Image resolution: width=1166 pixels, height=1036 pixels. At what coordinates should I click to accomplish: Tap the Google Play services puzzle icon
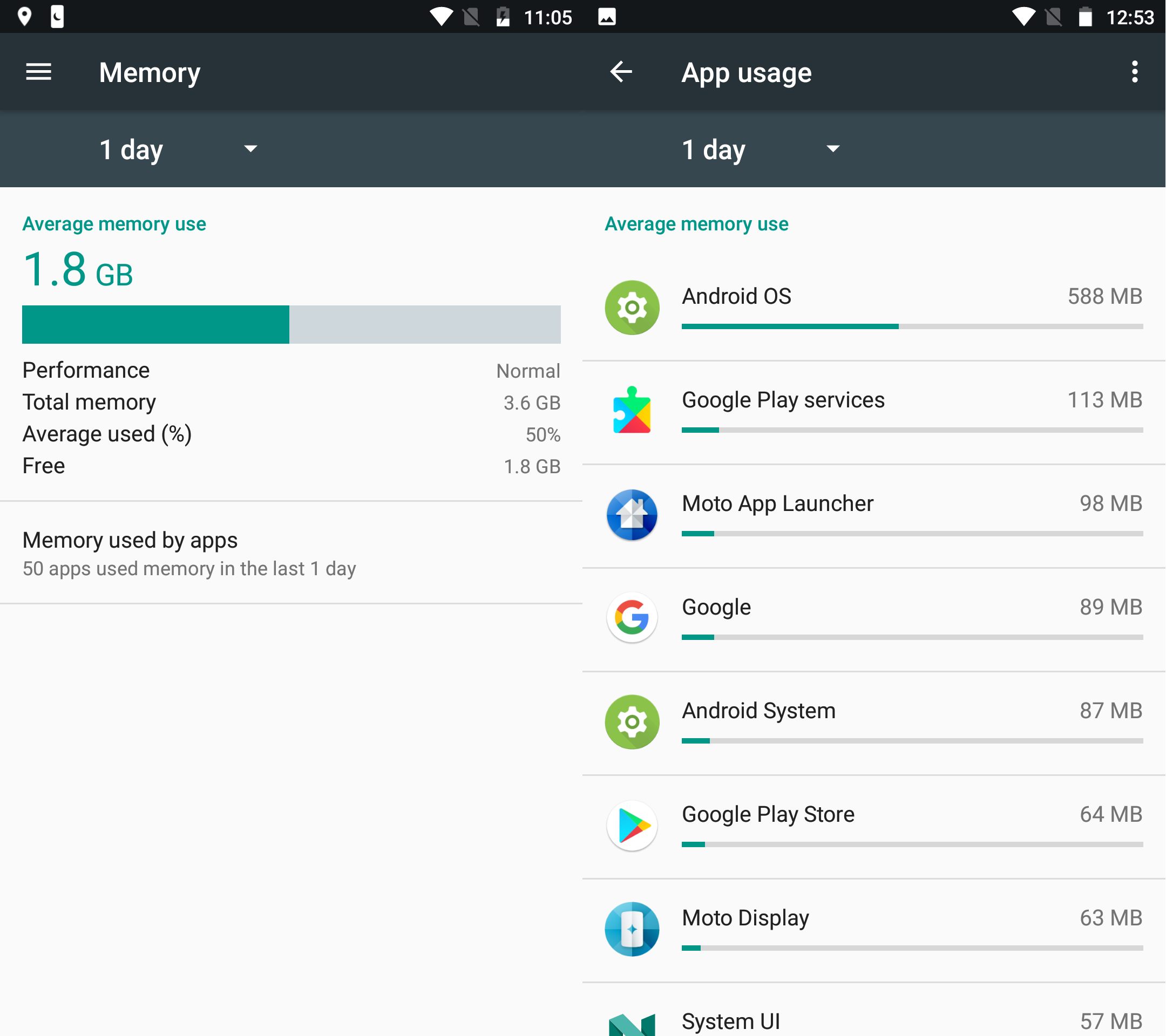[632, 411]
